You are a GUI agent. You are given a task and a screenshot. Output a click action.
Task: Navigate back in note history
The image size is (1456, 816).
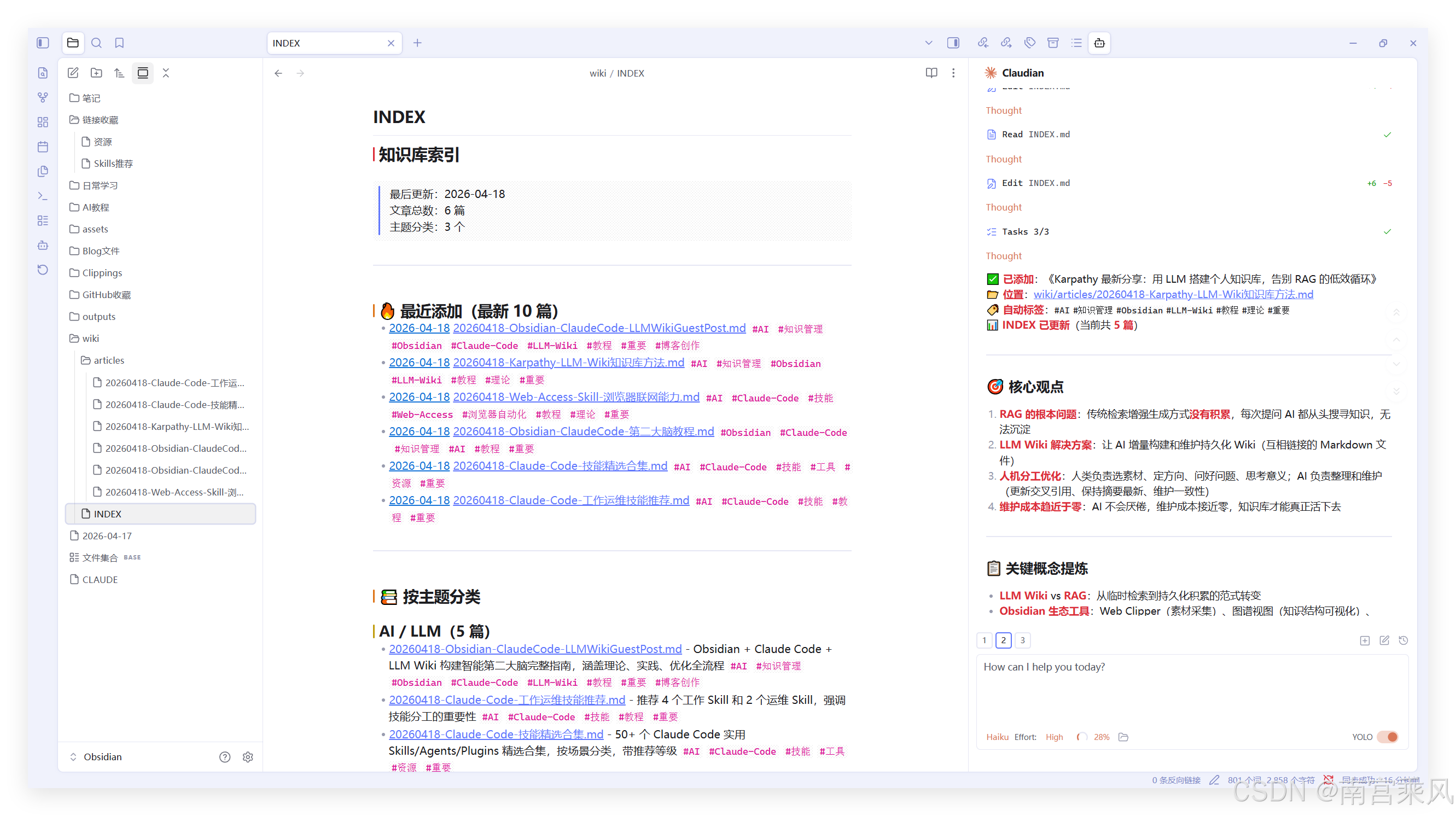(278, 73)
